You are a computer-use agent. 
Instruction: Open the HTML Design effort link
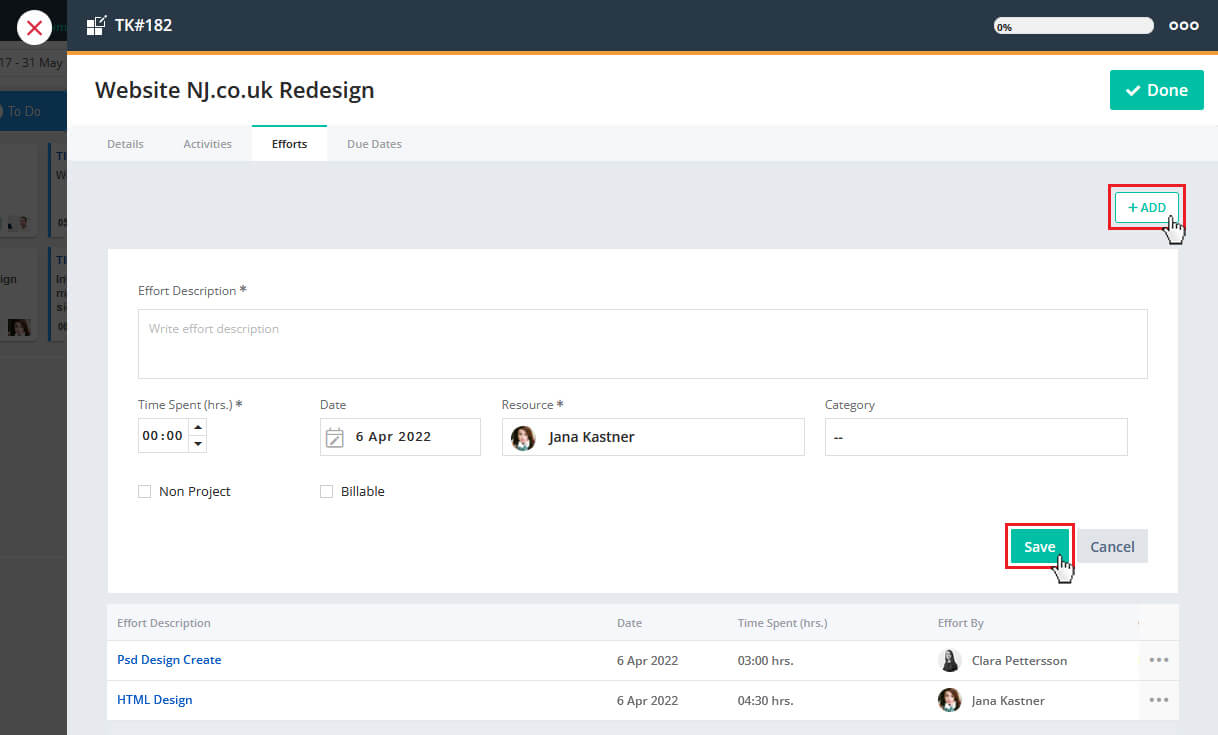click(x=154, y=700)
